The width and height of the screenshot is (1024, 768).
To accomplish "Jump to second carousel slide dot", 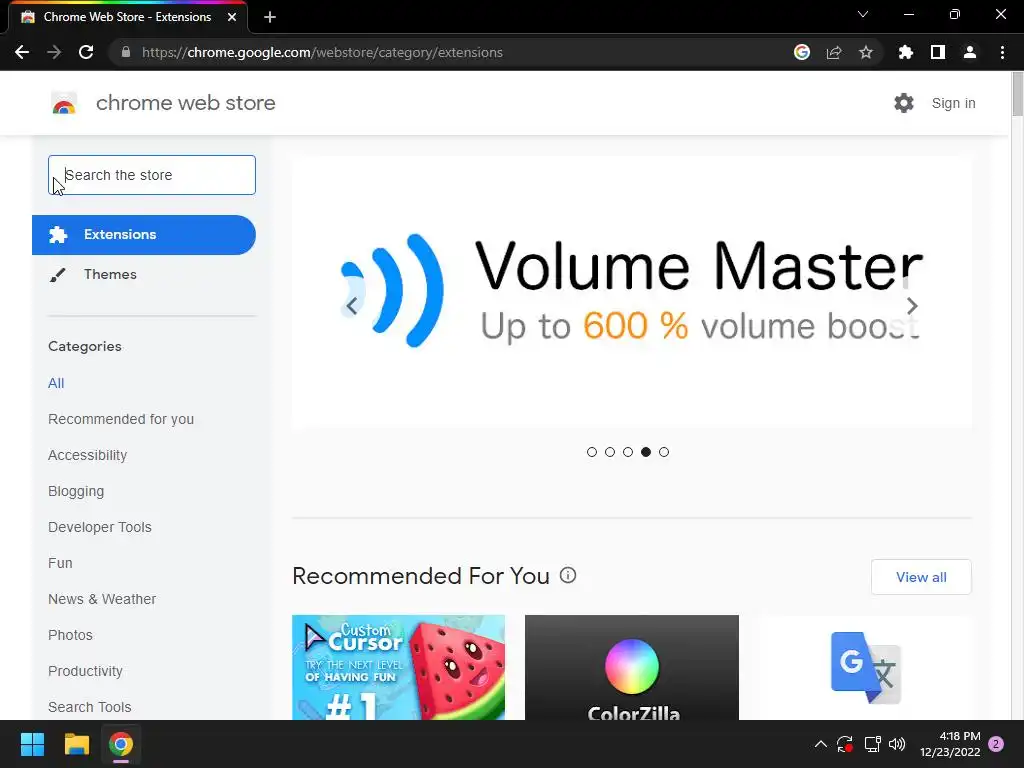I will [610, 452].
